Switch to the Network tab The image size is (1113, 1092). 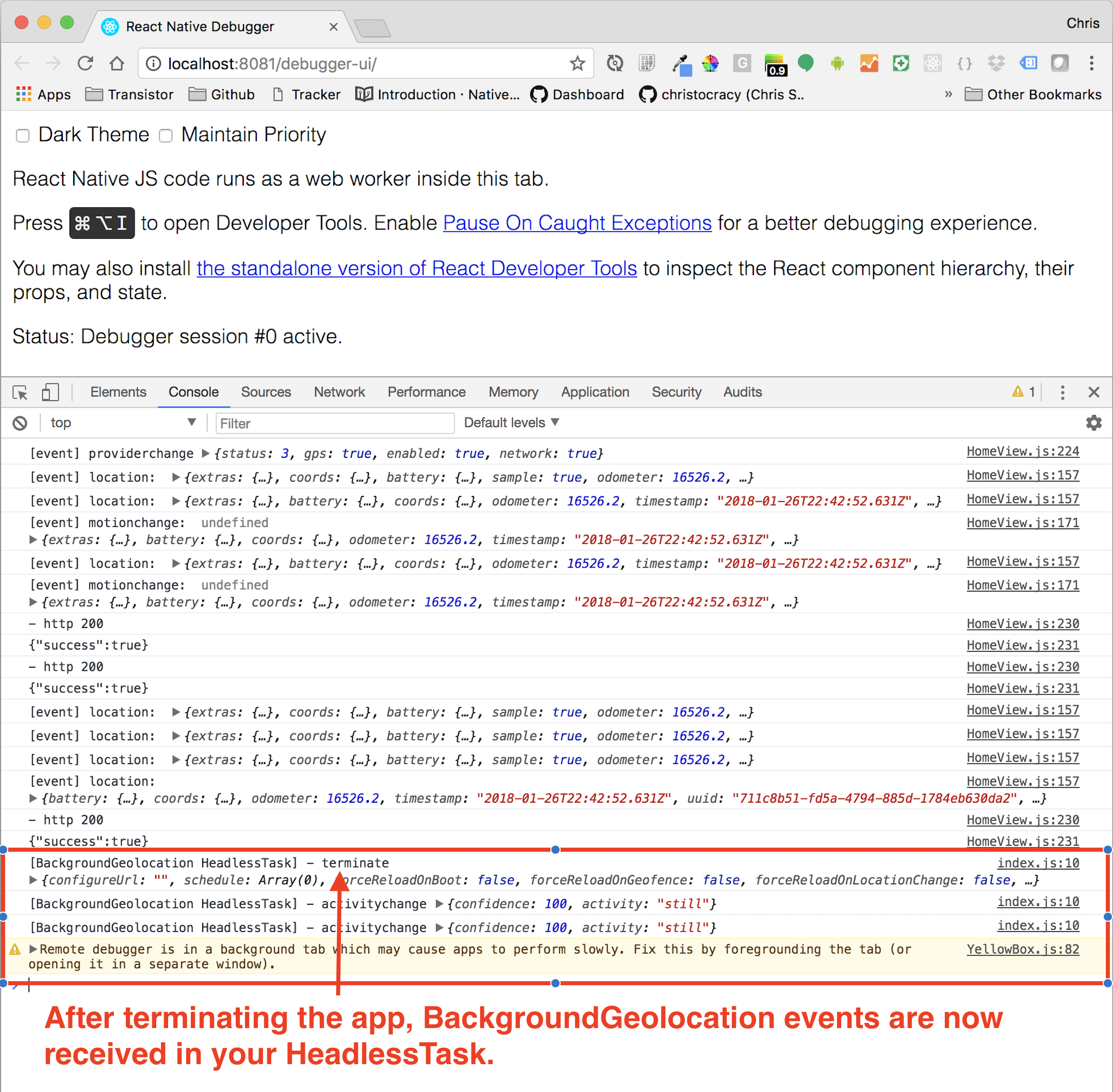click(x=339, y=392)
